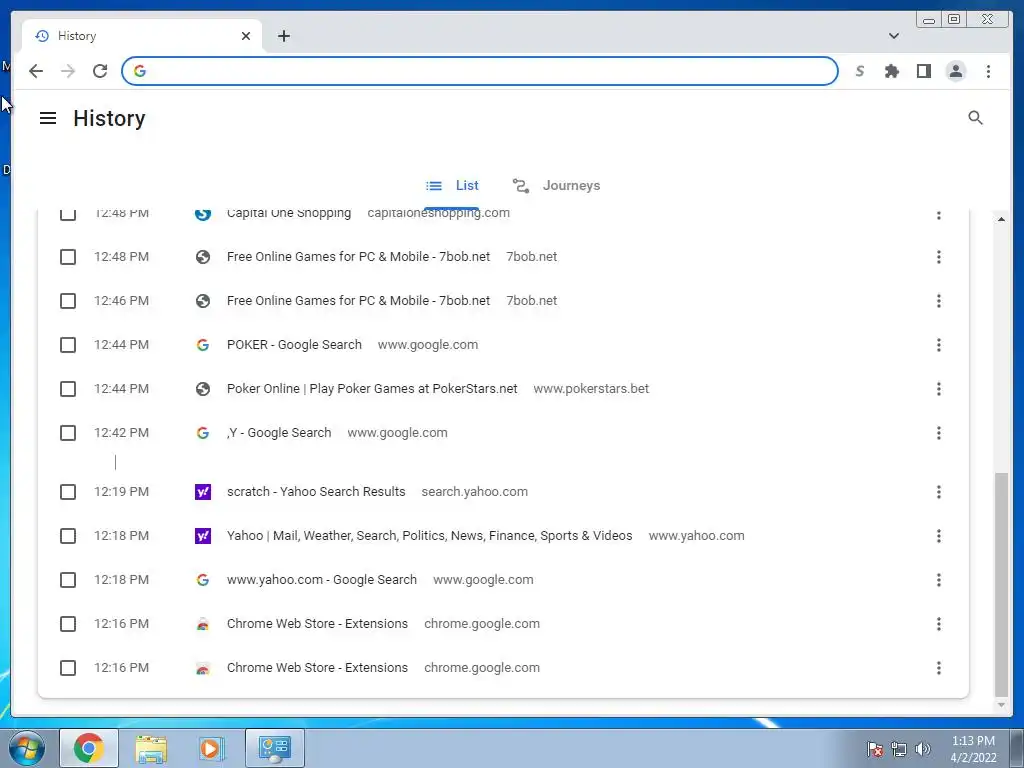Check the 12:18 PM Yahoo Mail entry
1024x768 pixels.
point(68,536)
